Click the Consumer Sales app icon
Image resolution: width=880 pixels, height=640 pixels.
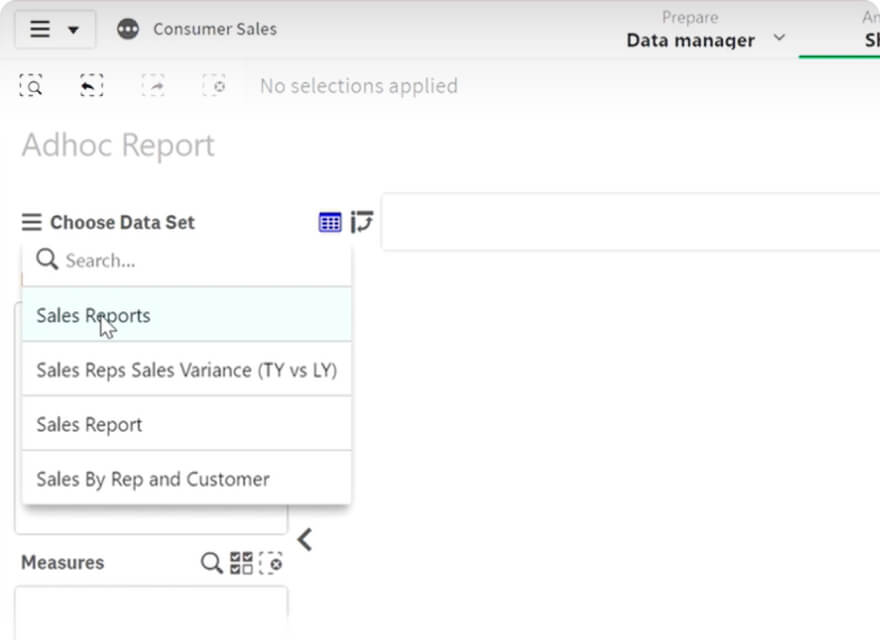pyautogui.click(x=128, y=29)
